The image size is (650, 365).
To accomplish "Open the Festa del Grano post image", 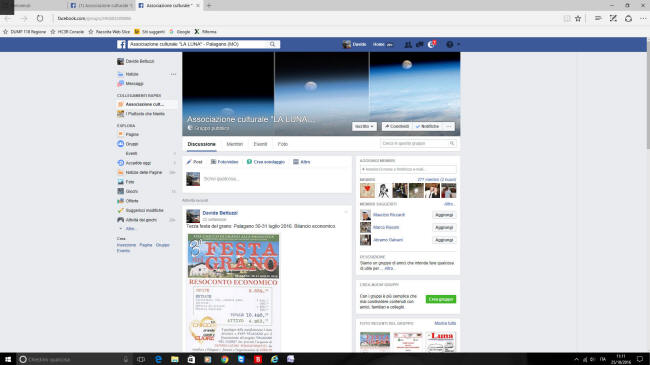I will point(233,292).
